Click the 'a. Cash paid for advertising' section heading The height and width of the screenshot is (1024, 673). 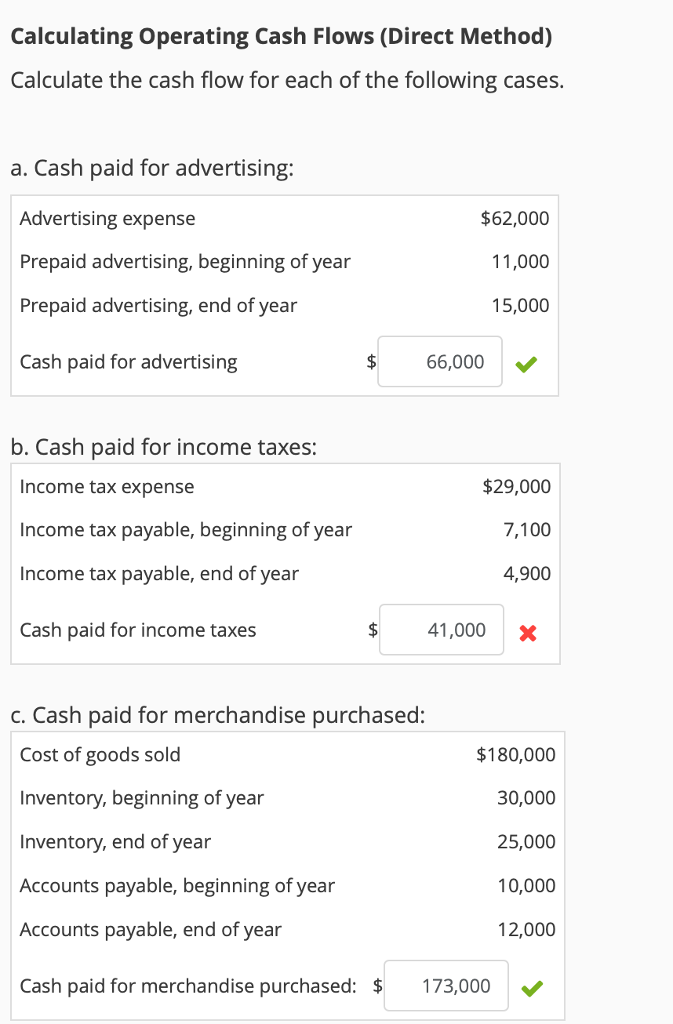click(x=152, y=167)
